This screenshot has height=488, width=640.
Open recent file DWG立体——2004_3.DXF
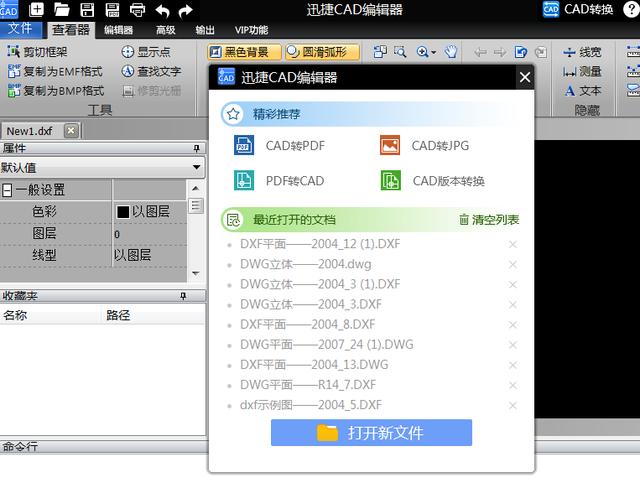pyautogui.click(x=311, y=304)
